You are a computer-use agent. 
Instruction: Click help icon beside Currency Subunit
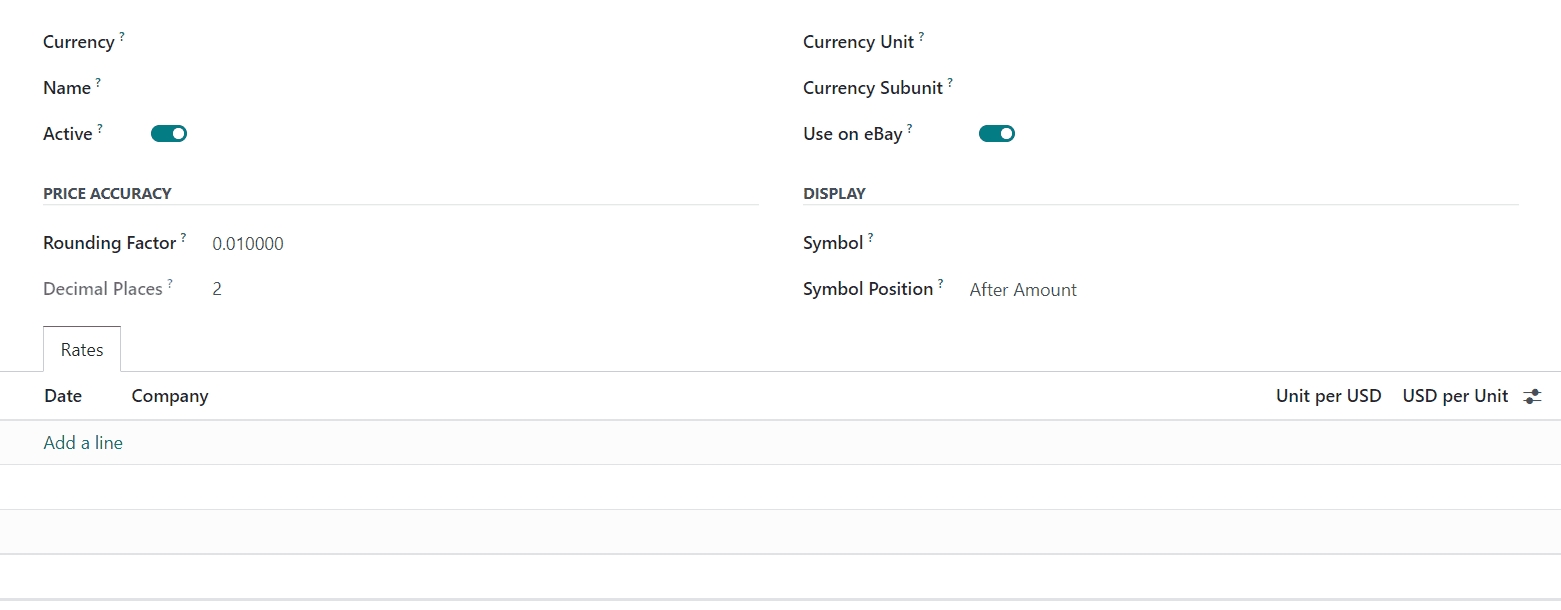point(950,83)
